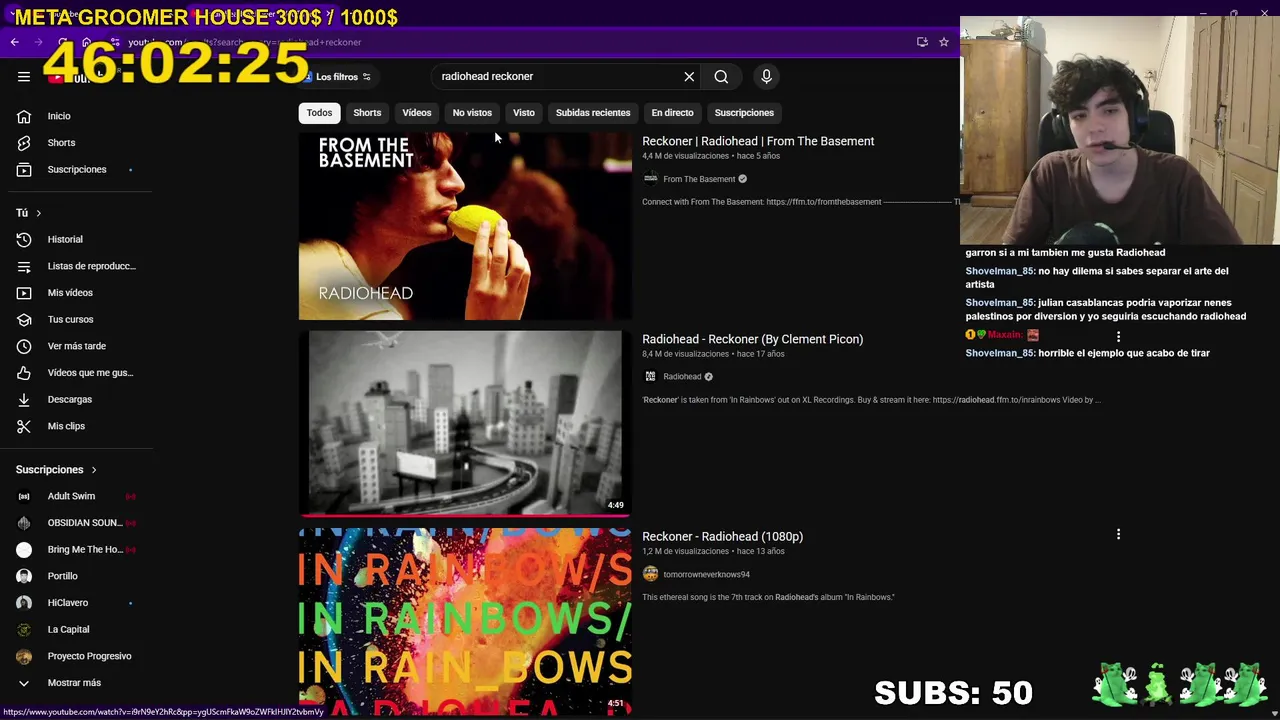Open the From The Basement Reckoner thumbnail
The image size is (1280, 720).
pyautogui.click(x=465, y=226)
